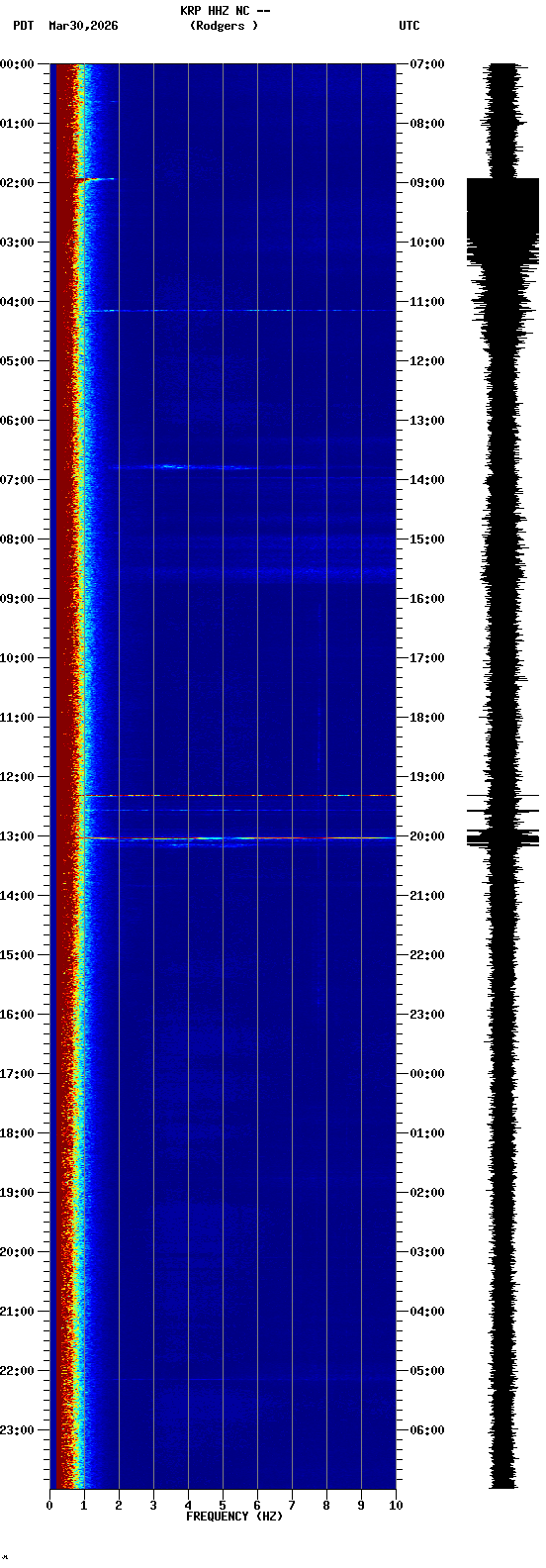The height and width of the screenshot is (1568, 546).
Task: Click the (Rodgers) station name label
Action: (x=225, y=26)
